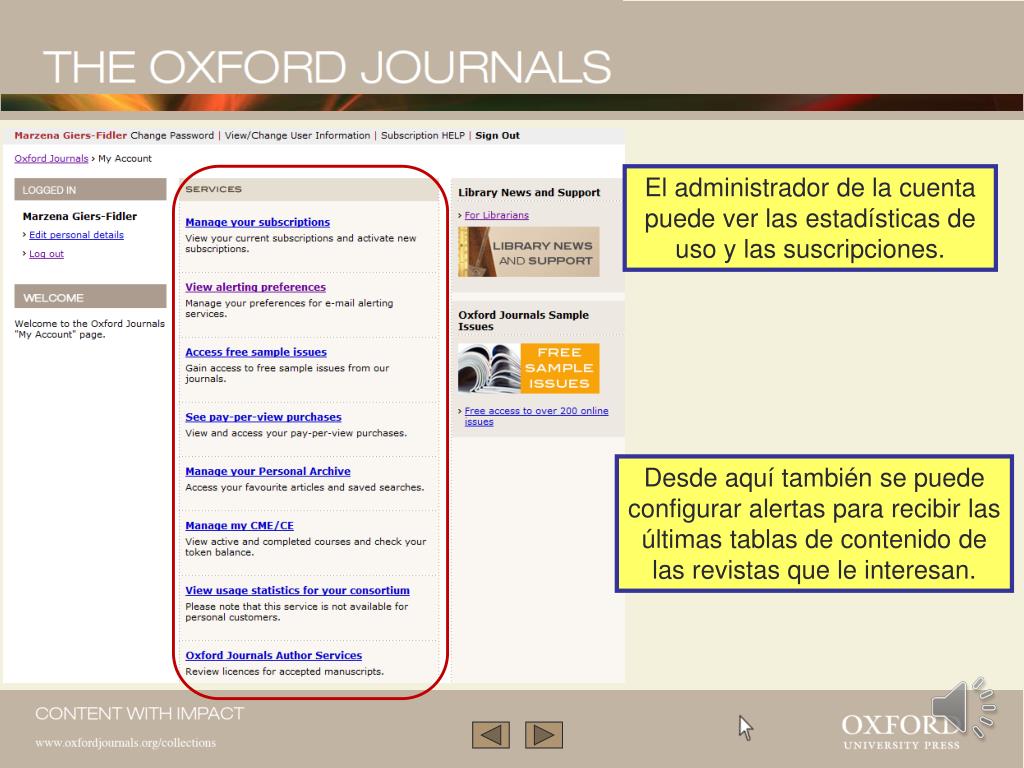This screenshot has width=1024, height=768.
Task: Click 'View active and completed courses' text
Action: (x=305, y=547)
